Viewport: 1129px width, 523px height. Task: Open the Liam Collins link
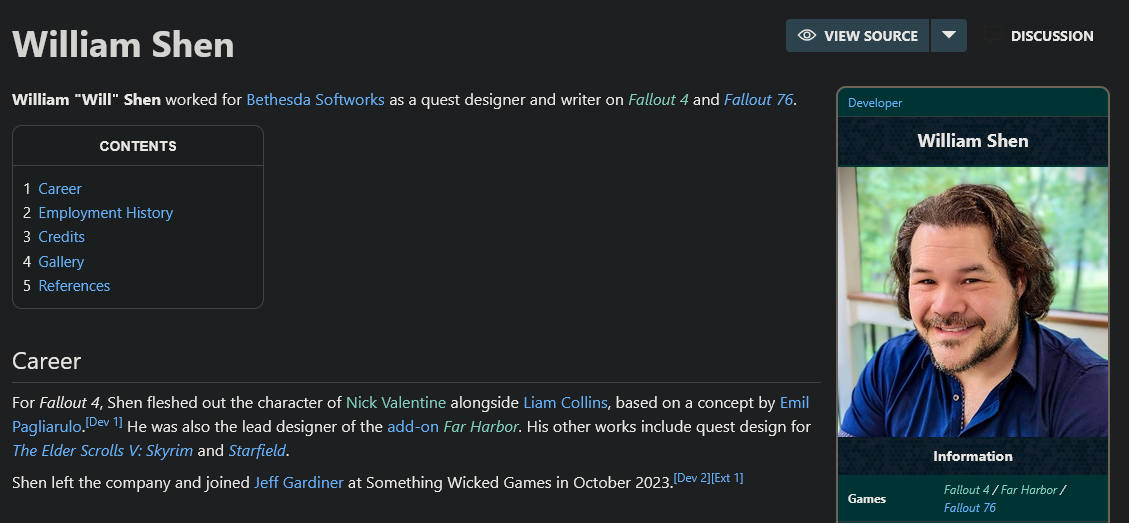(x=565, y=403)
